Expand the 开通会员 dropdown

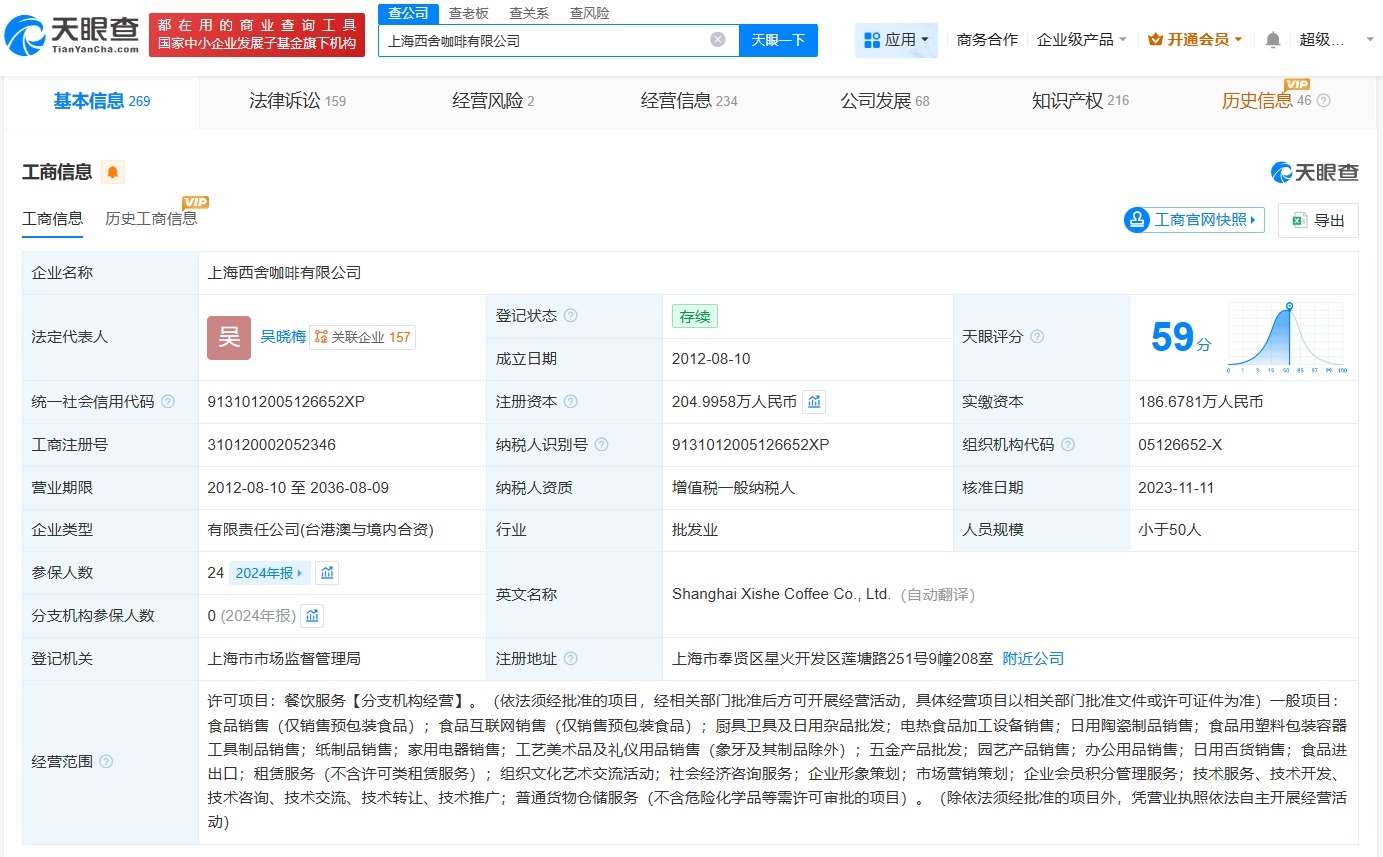tap(1196, 39)
